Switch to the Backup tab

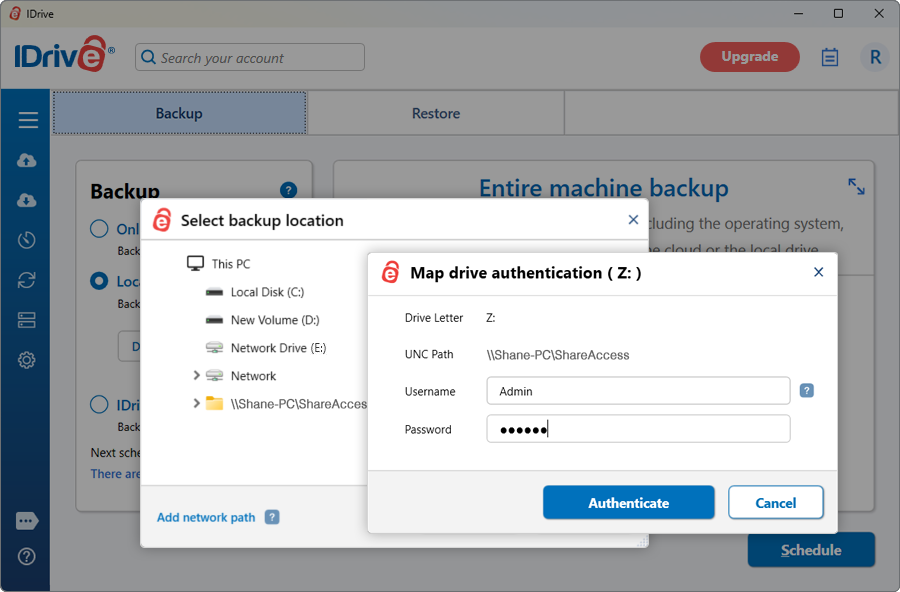(180, 113)
